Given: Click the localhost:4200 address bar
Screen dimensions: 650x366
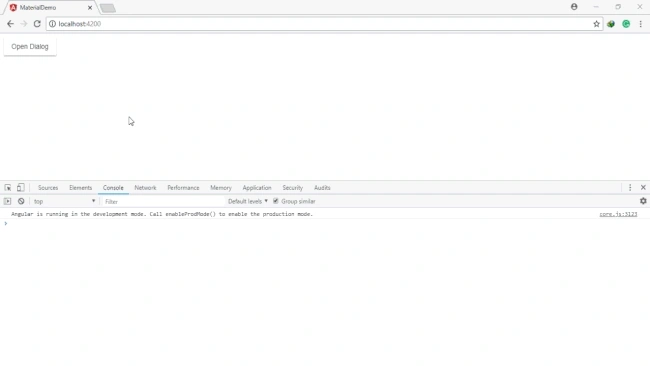Looking at the screenshot, I should (x=323, y=24).
